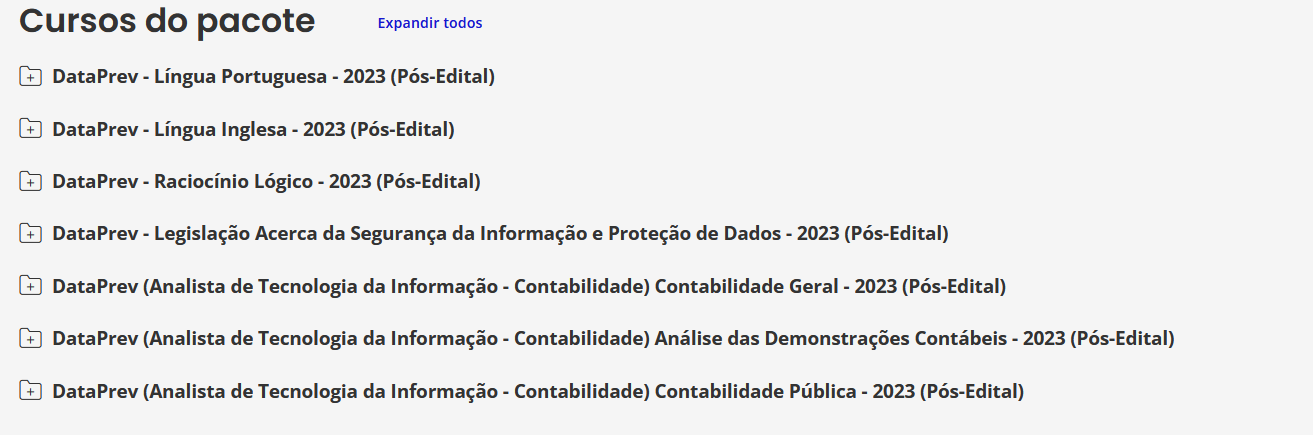Image resolution: width=1313 pixels, height=435 pixels.
Task: Select the DataPrev Língua Inglesa course title
Action: [x=253, y=129]
